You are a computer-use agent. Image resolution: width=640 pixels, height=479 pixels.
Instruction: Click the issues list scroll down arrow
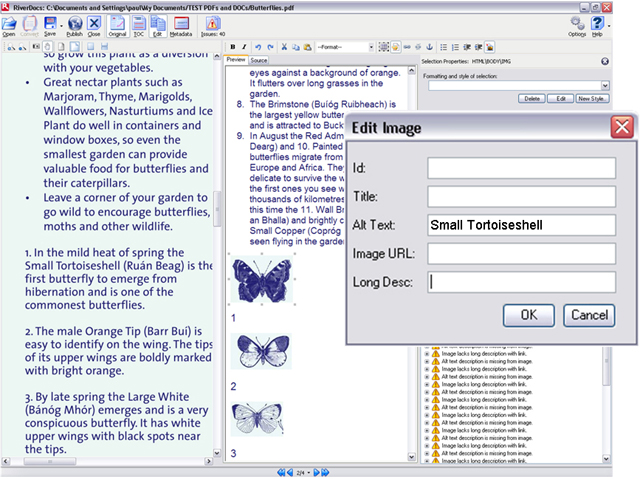pos(606,458)
